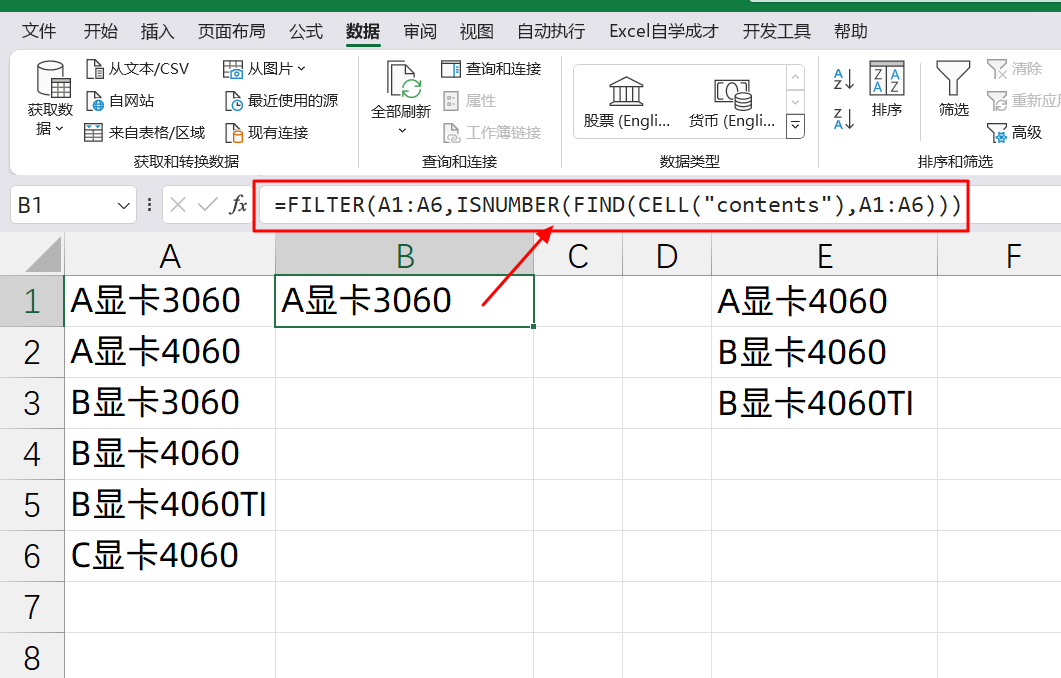Cancel formula entry with X button
1061x678 pixels.
[178, 204]
